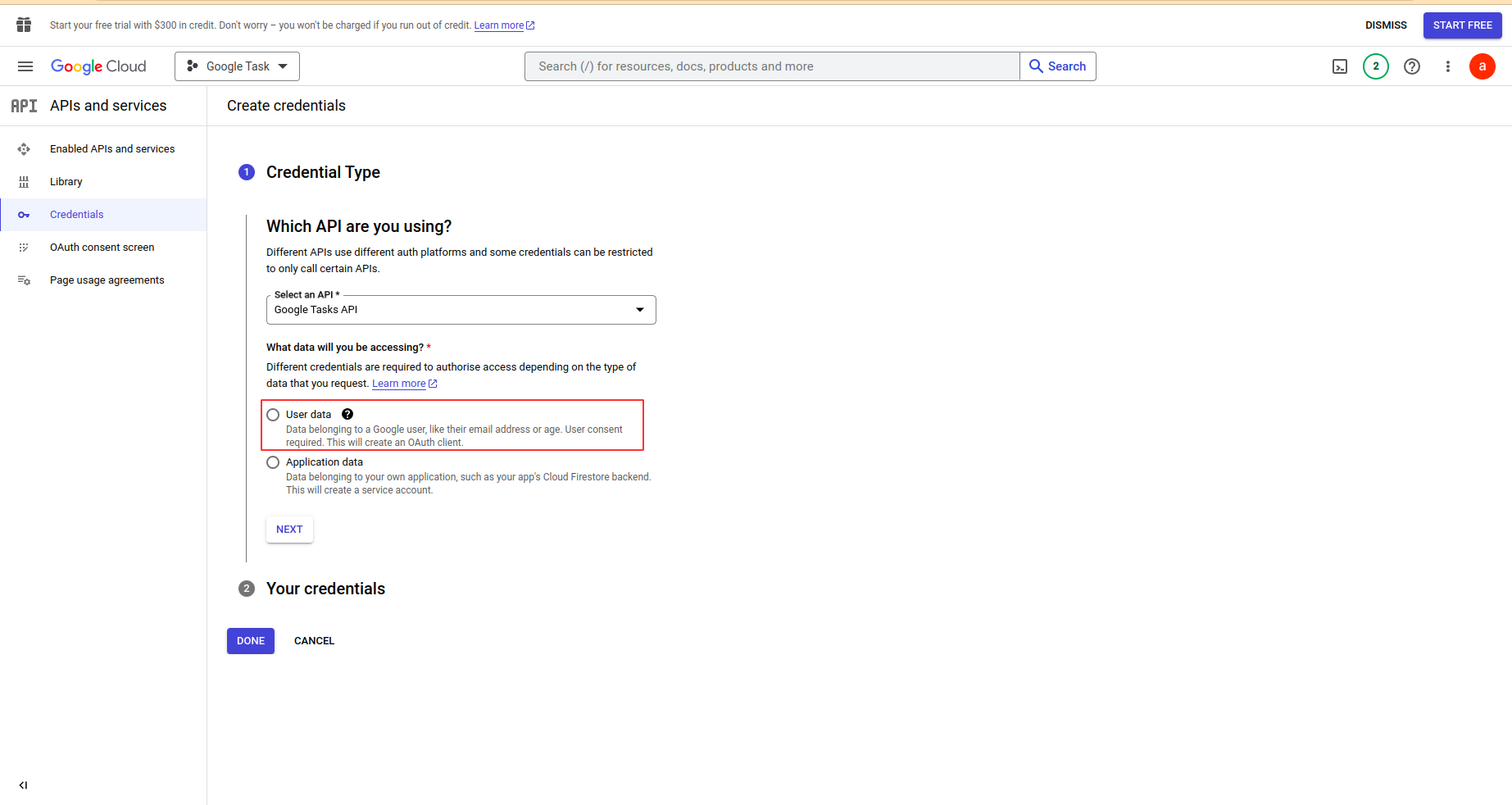Click the START FREE button

[1463, 25]
